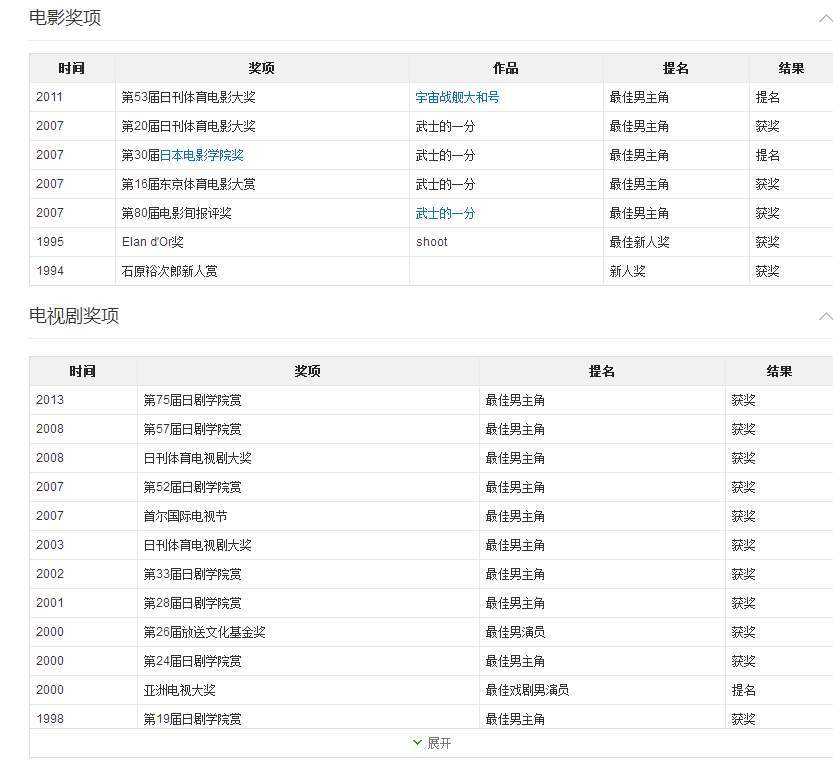Open the 日本电影学院奖 link
This screenshot has height=768, width=833.
pyautogui.click(x=201, y=155)
